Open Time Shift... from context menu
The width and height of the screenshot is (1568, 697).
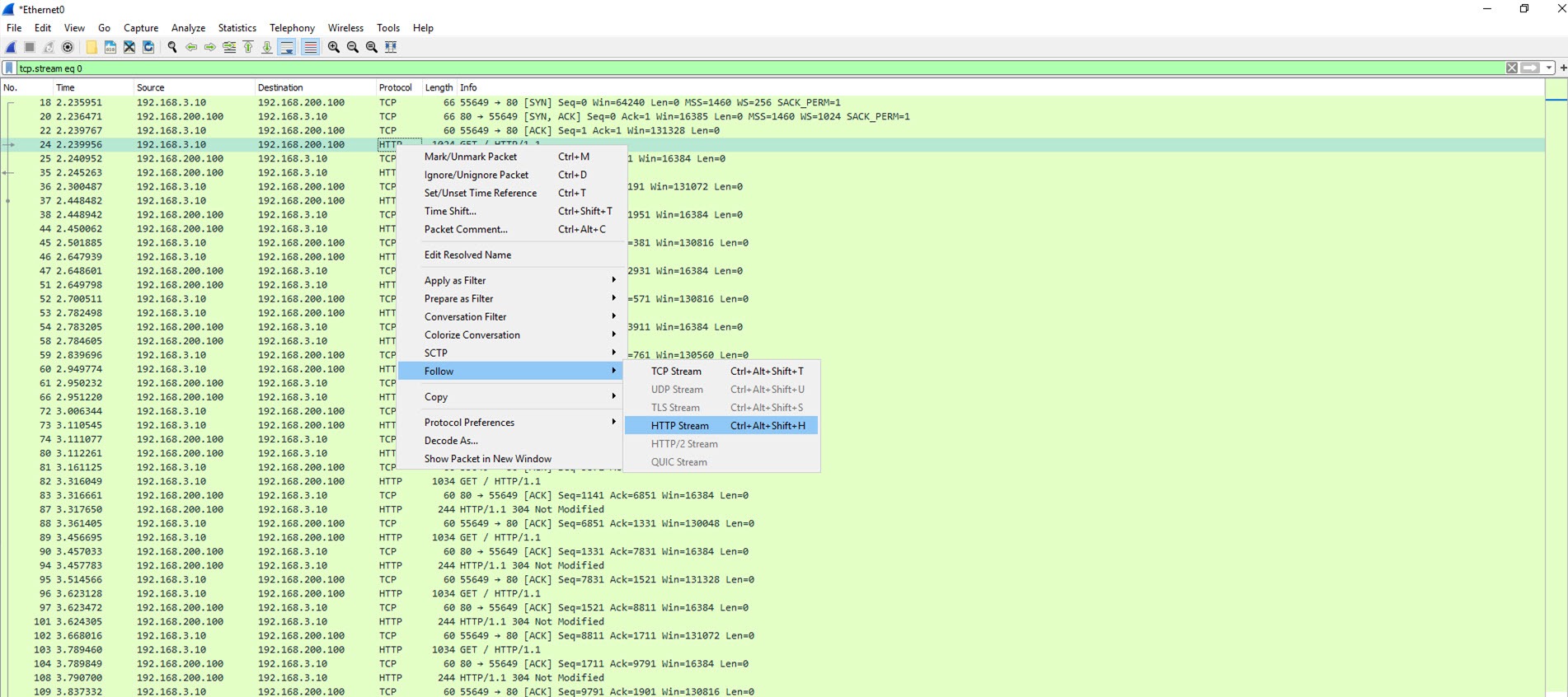(511, 211)
